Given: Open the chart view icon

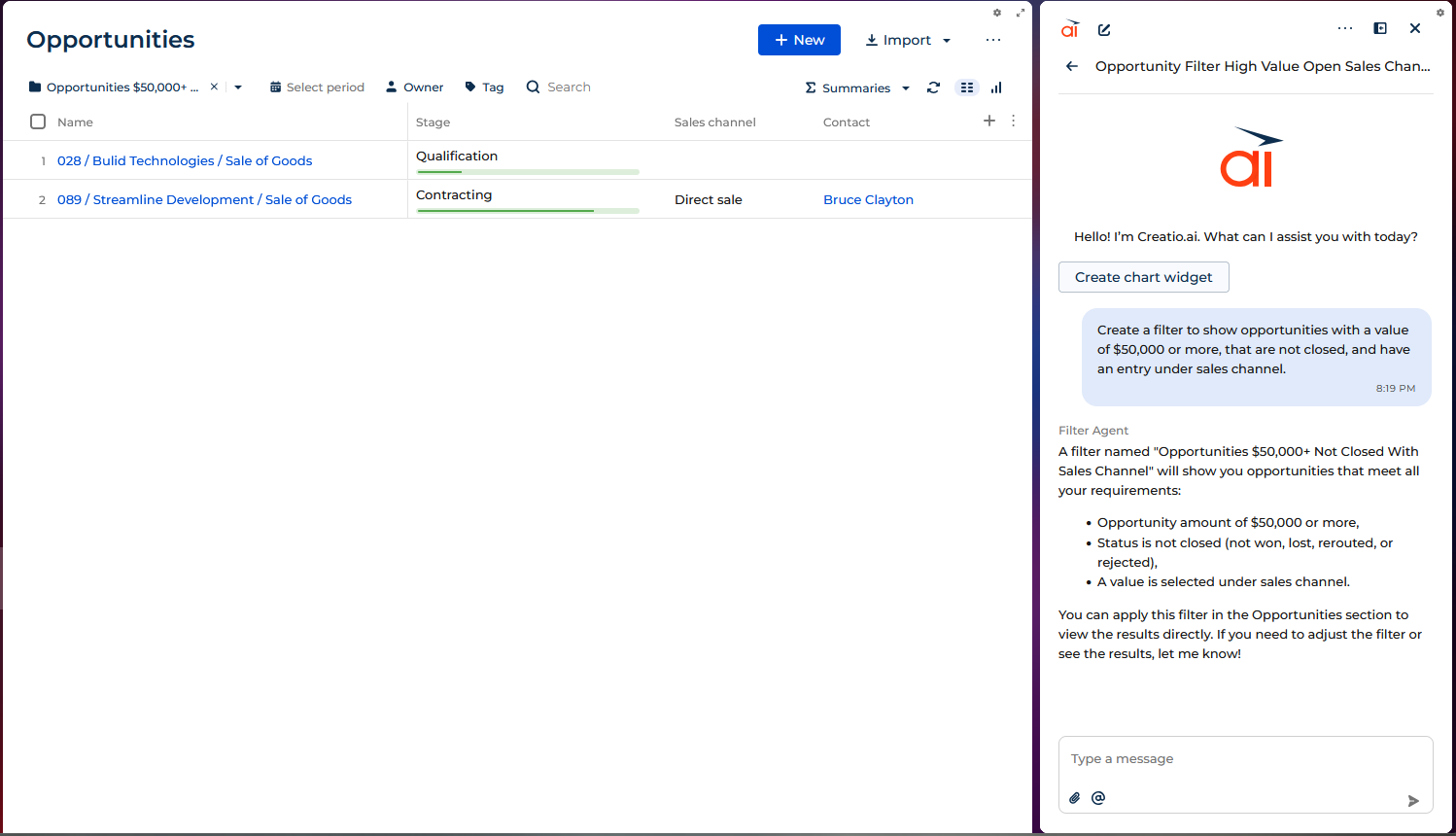Looking at the screenshot, I should 996,87.
